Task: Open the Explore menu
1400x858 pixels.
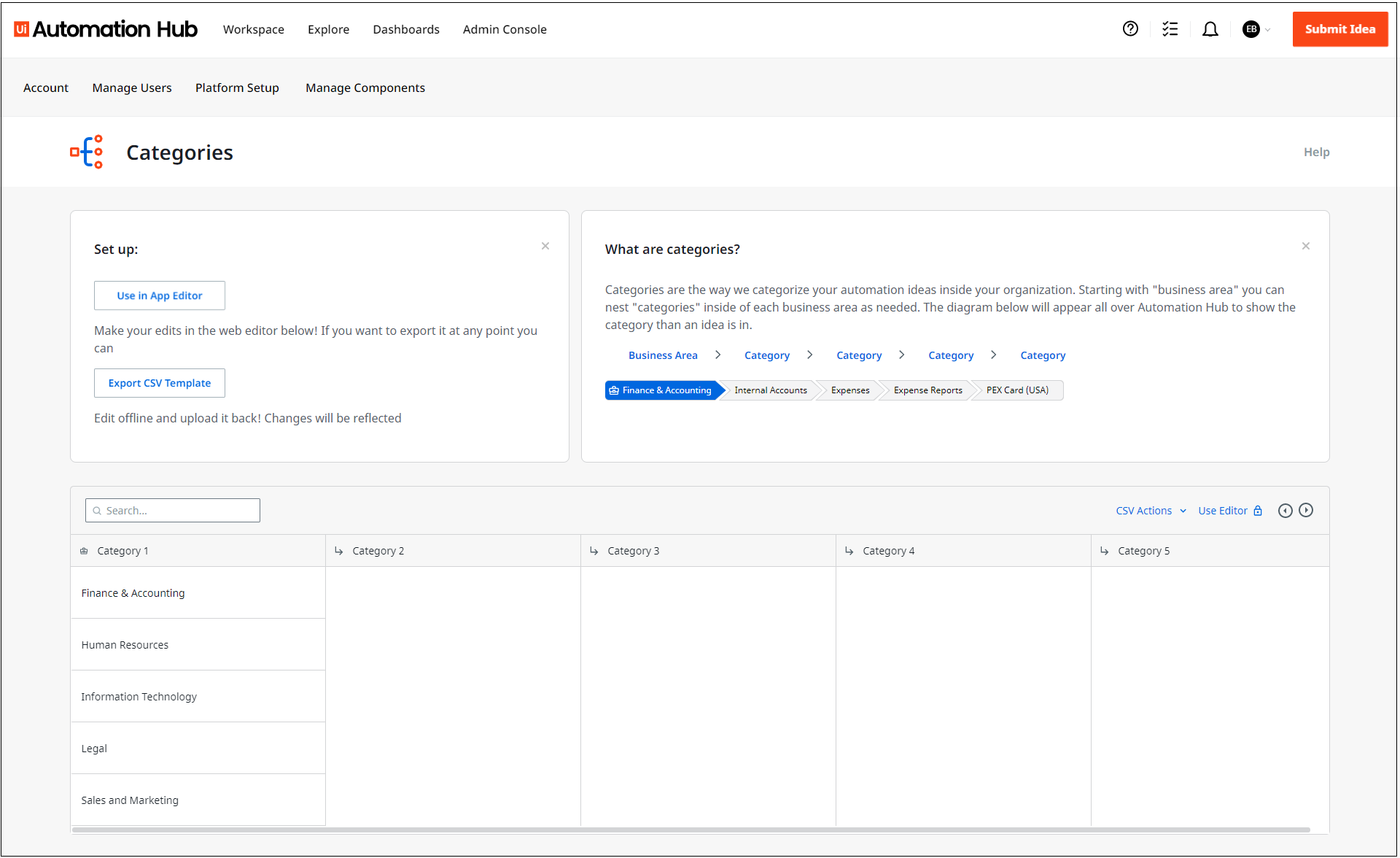Action: [328, 29]
